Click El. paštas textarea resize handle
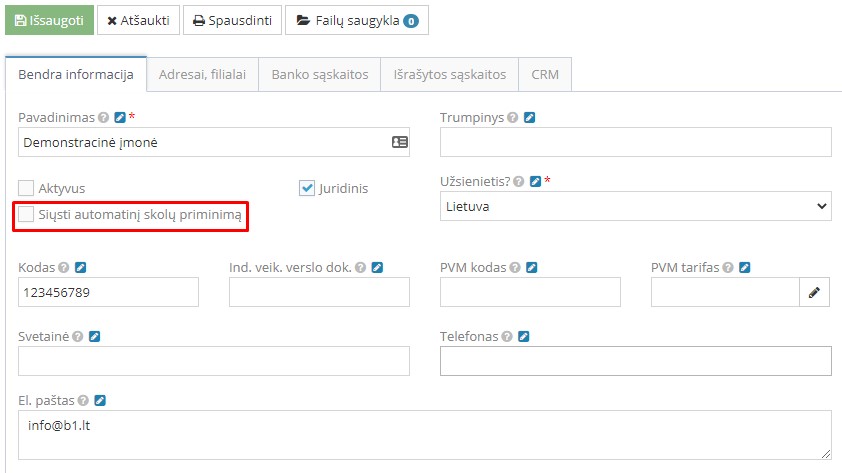 coord(826,454)
